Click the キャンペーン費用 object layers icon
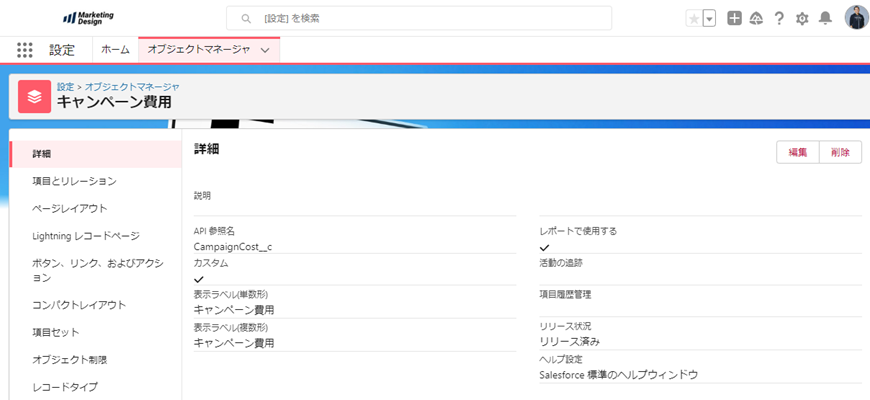 pos(34,96)
